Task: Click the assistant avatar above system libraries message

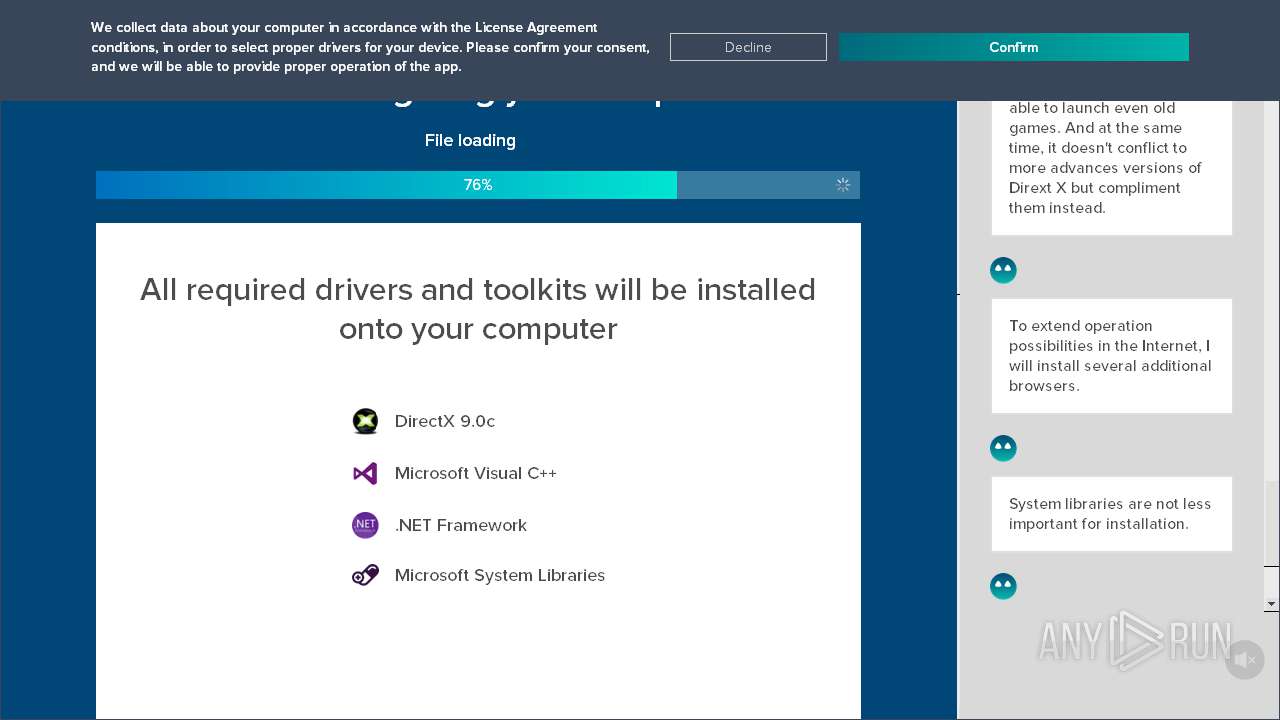Action: click(1003, 448)
